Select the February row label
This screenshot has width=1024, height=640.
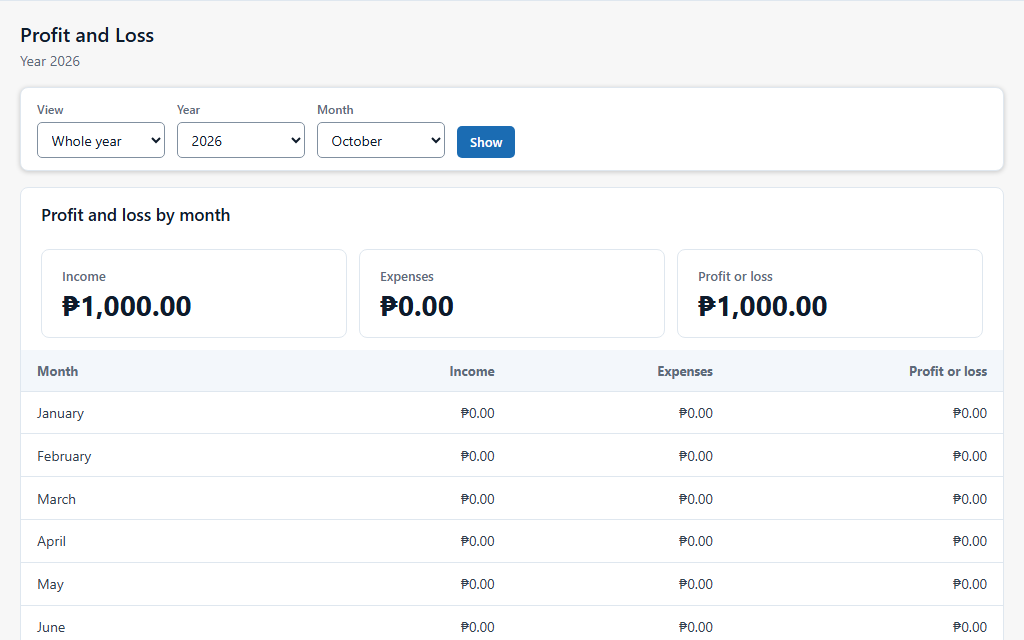(x=64, y=456)
